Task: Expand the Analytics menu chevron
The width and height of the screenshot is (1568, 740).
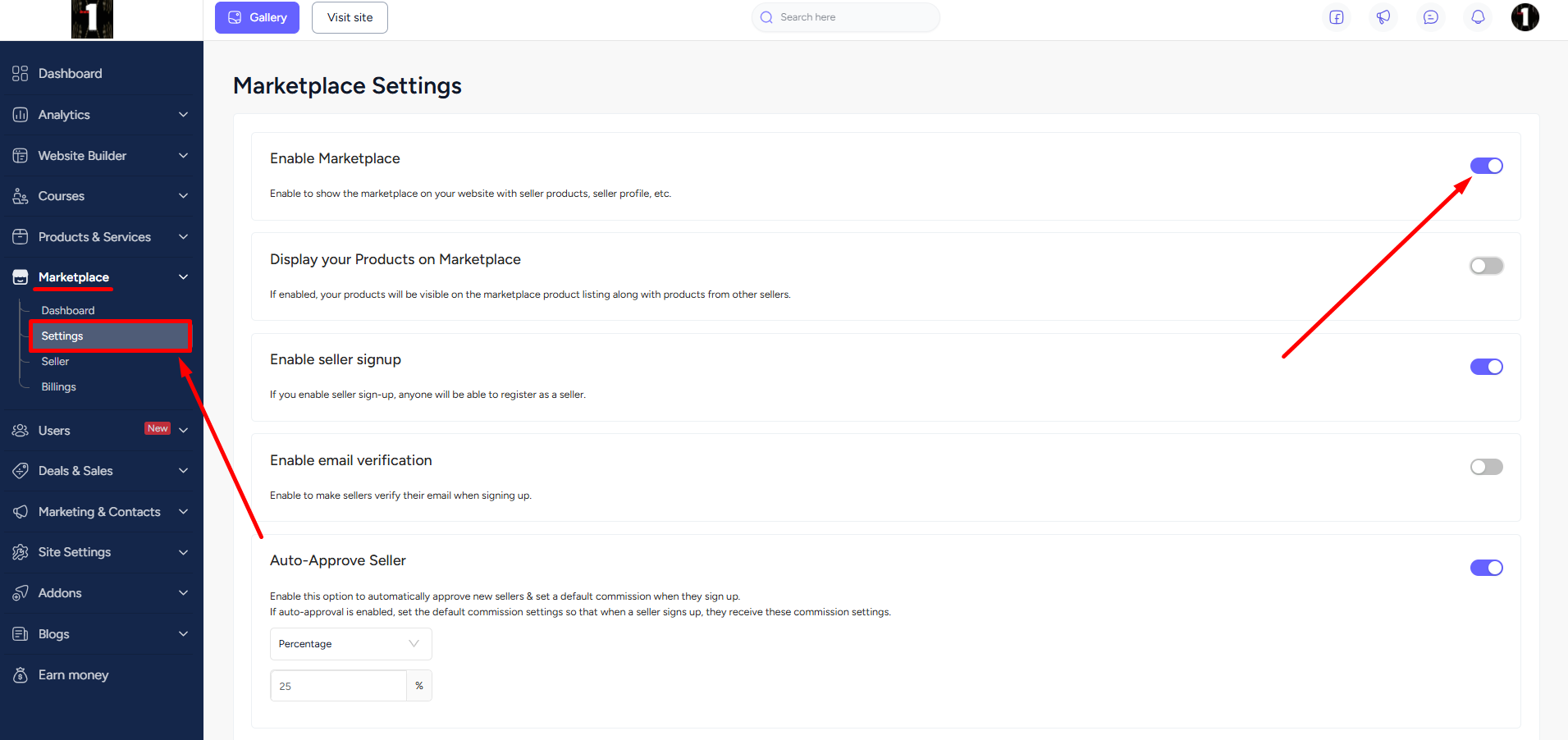Action: [x=184, y=115]
